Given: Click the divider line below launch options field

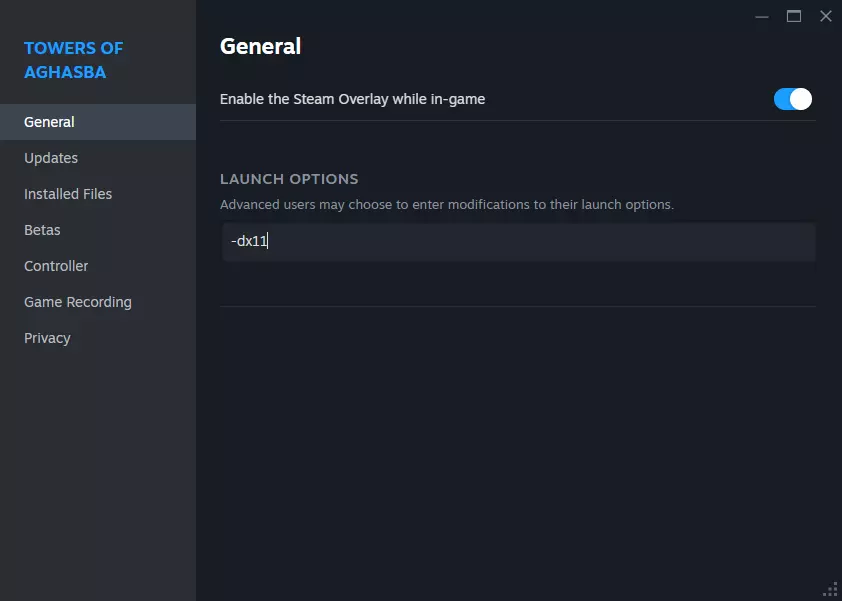Looking at the screenshot, I should coord(517,306).
